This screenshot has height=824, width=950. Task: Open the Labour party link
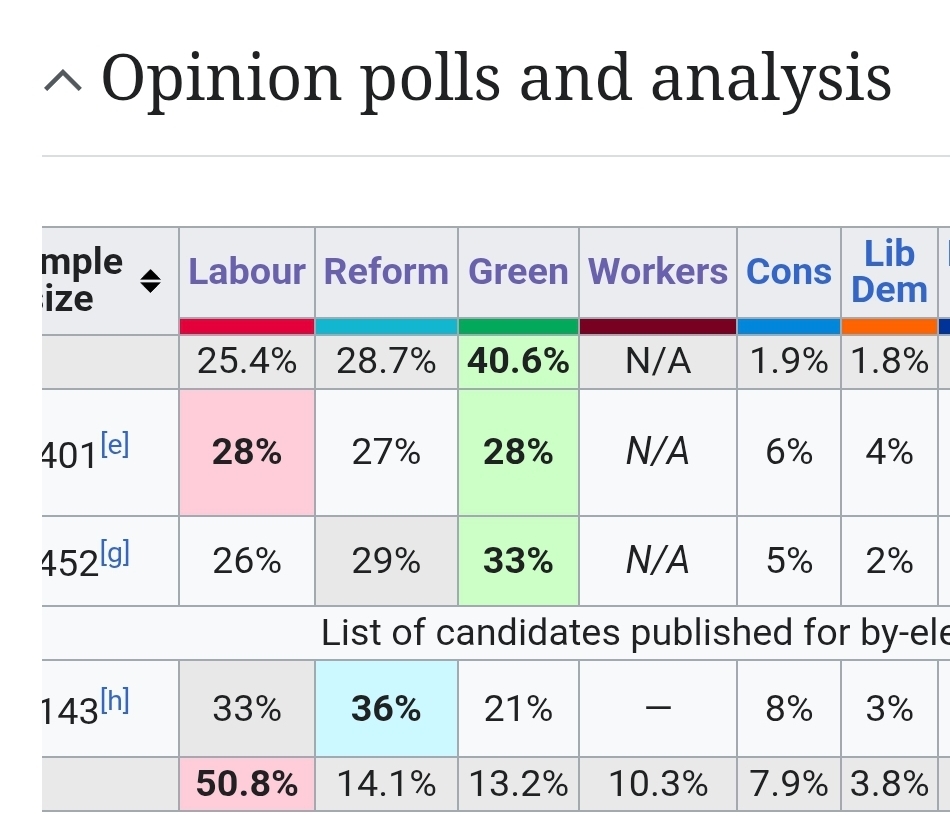[x=247, y=272]
